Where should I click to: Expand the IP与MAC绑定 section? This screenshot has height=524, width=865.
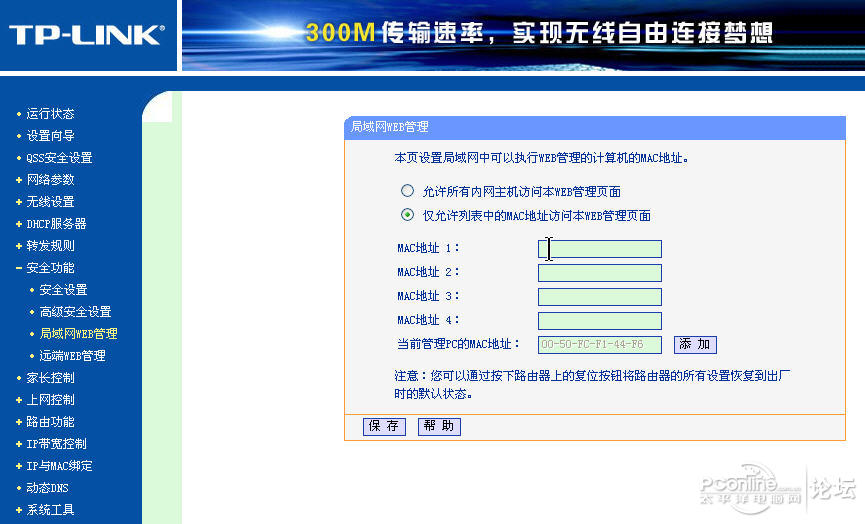click(59, 466)
